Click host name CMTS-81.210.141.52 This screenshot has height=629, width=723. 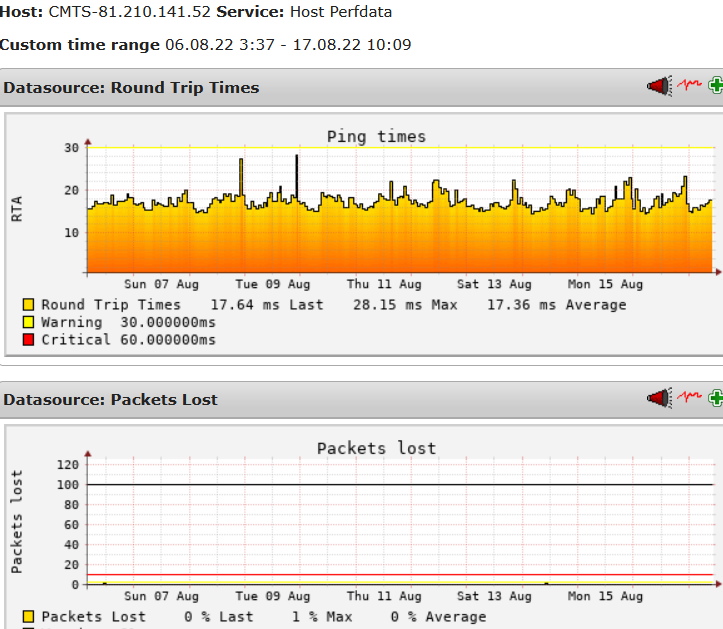click(130, 12)
